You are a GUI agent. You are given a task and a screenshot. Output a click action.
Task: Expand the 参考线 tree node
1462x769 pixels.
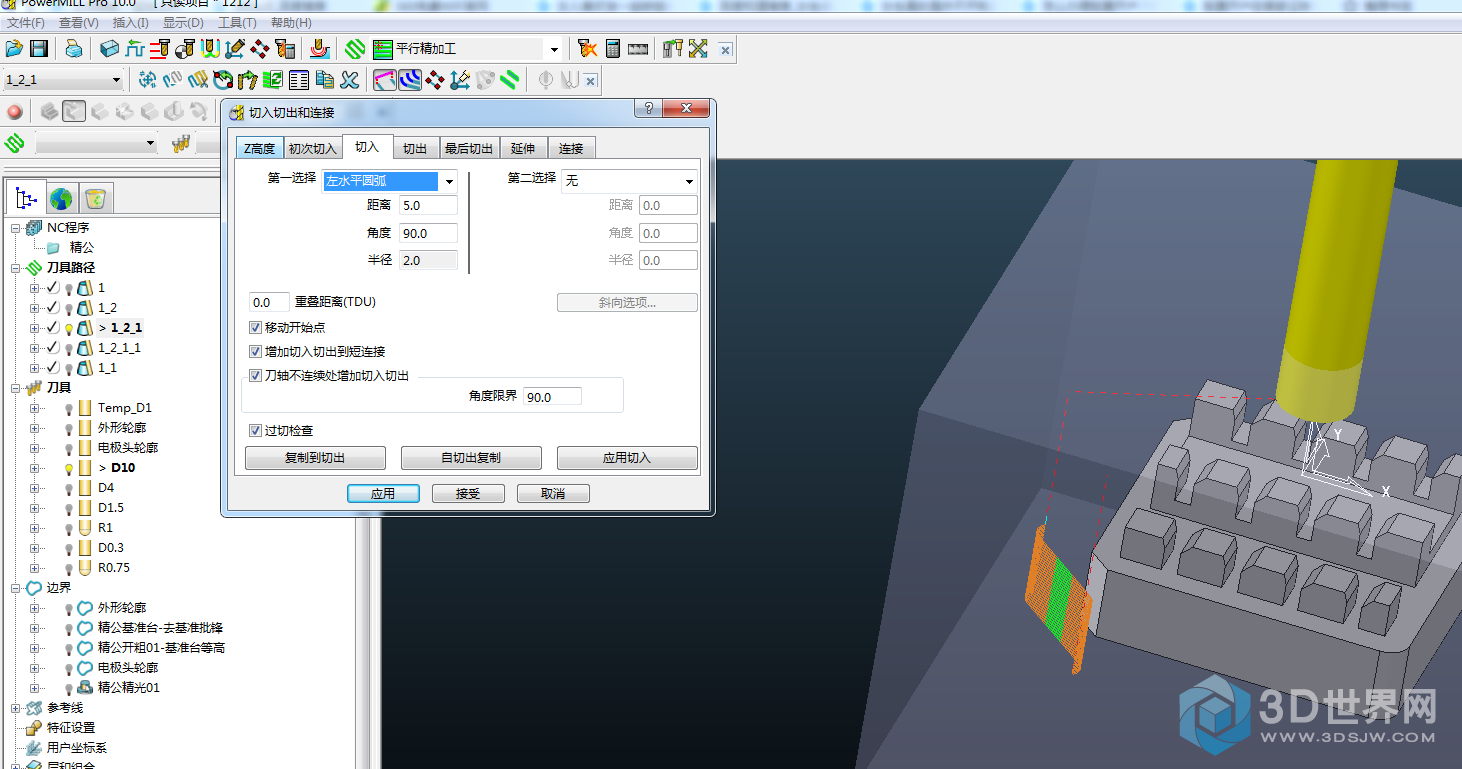tap(16, 708)
